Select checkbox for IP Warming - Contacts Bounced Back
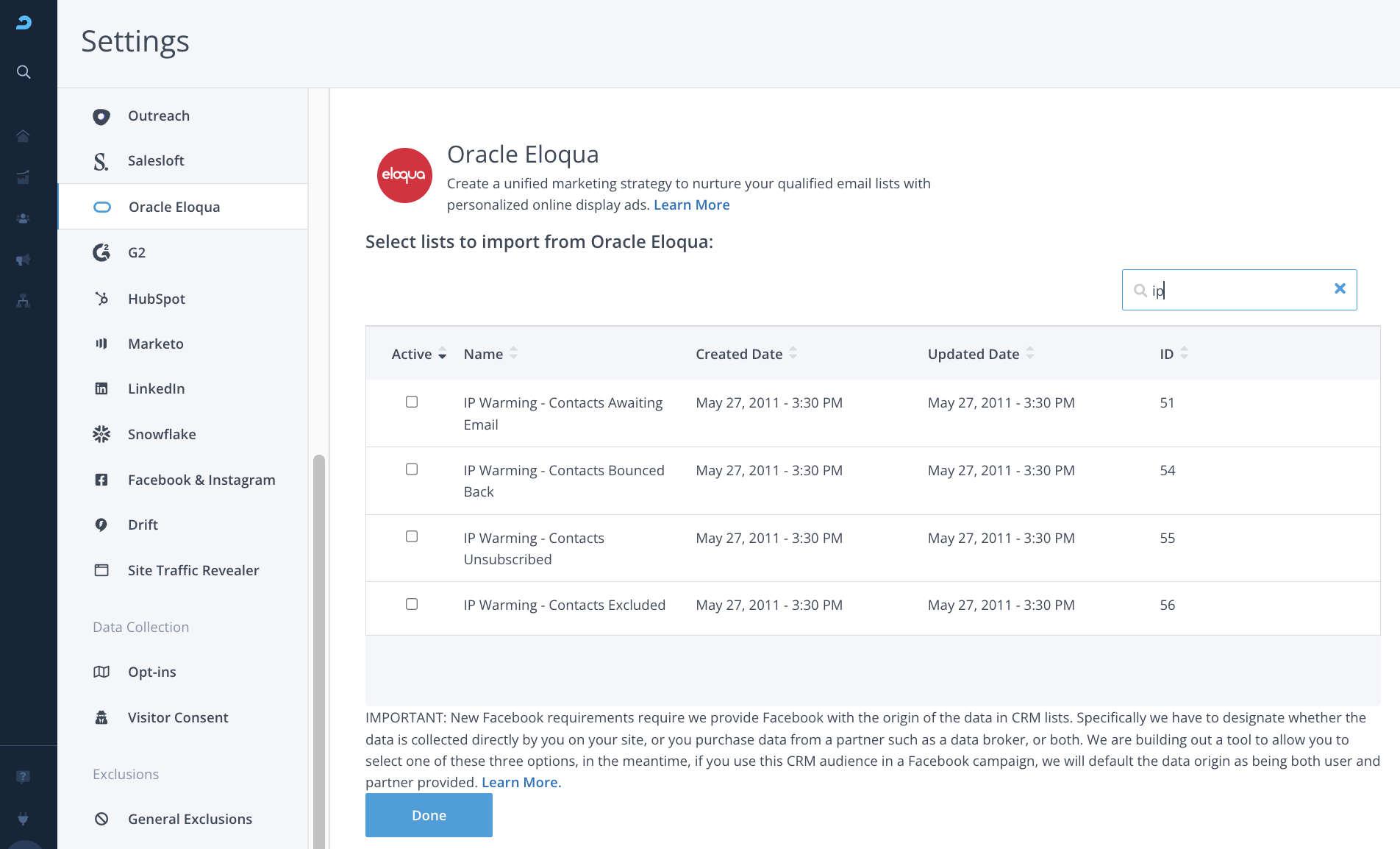Image resolution: width=1400 pixels, height=849 pixels. coord(412,469)
